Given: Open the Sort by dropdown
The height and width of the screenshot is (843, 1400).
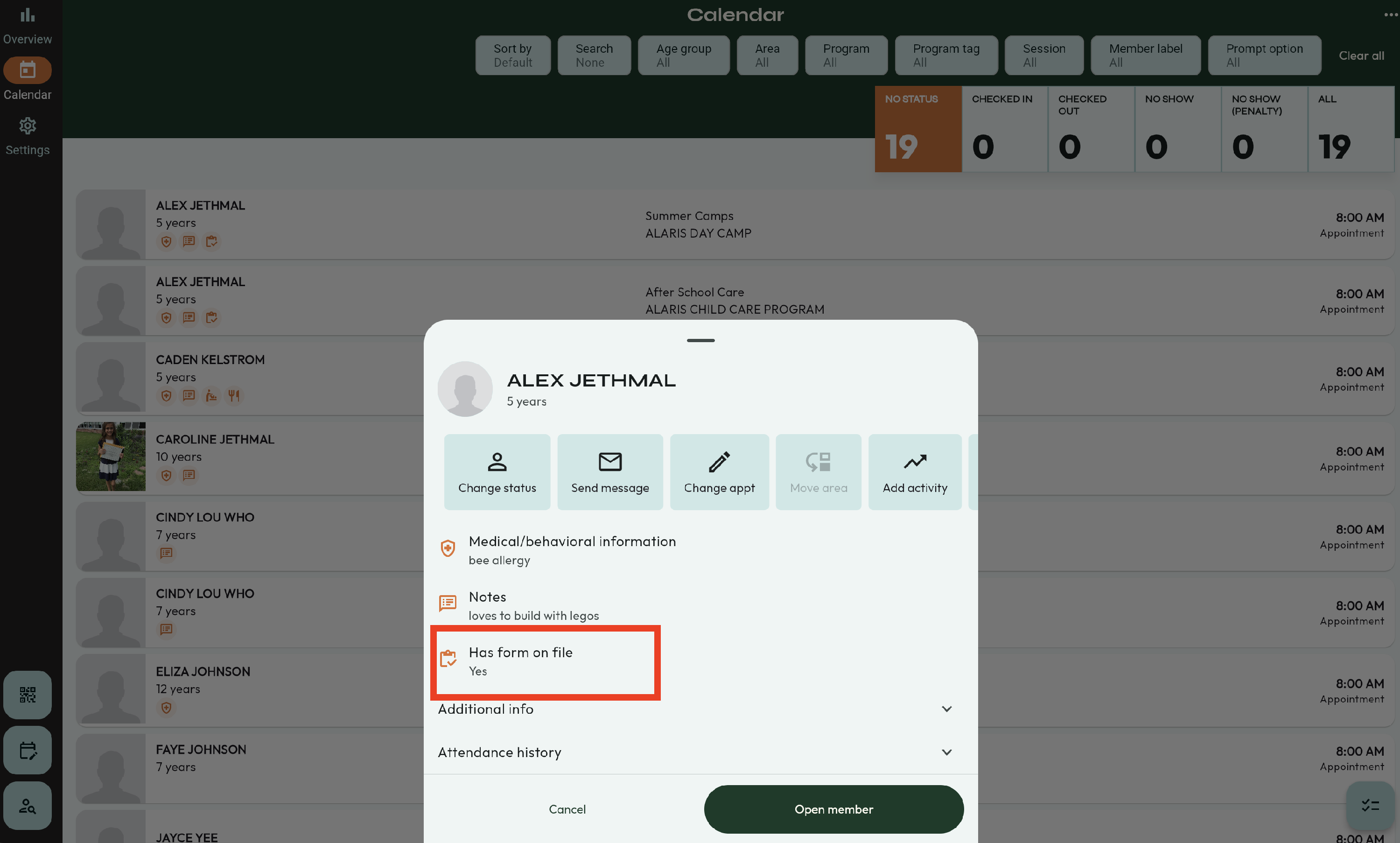Looking at the screenshot, I should coord(512,55).
